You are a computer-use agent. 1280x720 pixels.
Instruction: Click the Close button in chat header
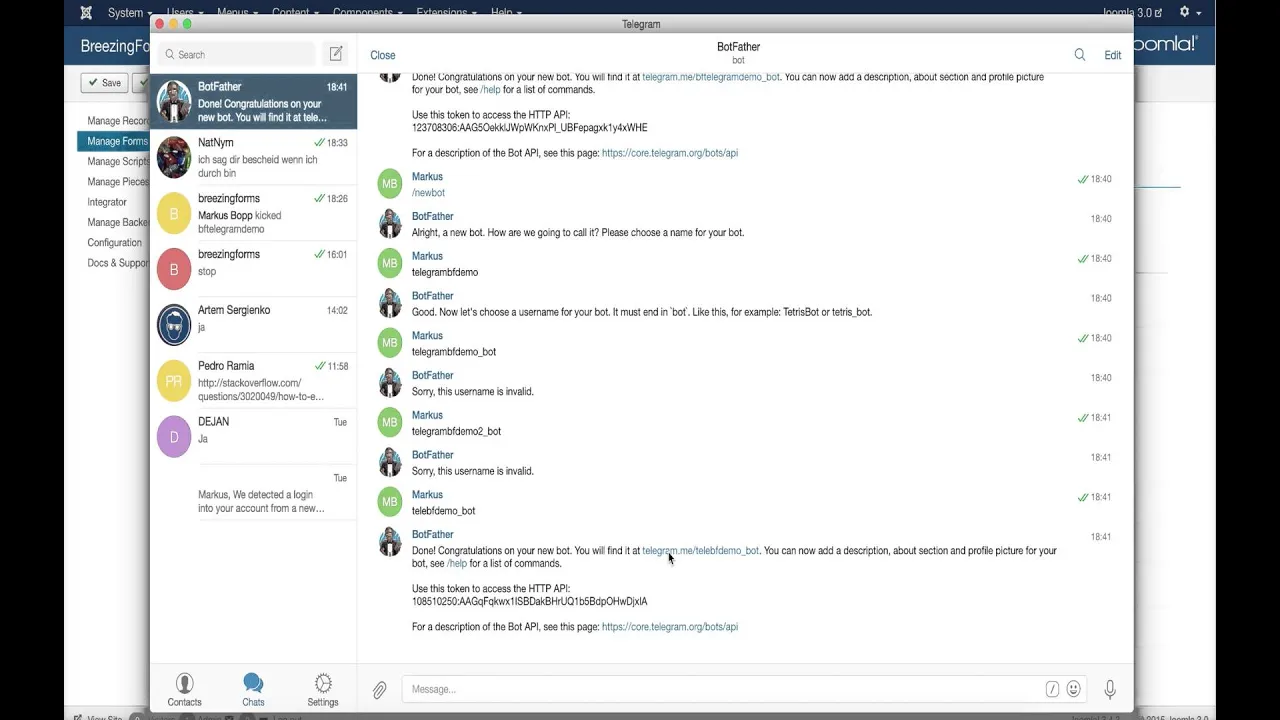[x=383, y=55]
